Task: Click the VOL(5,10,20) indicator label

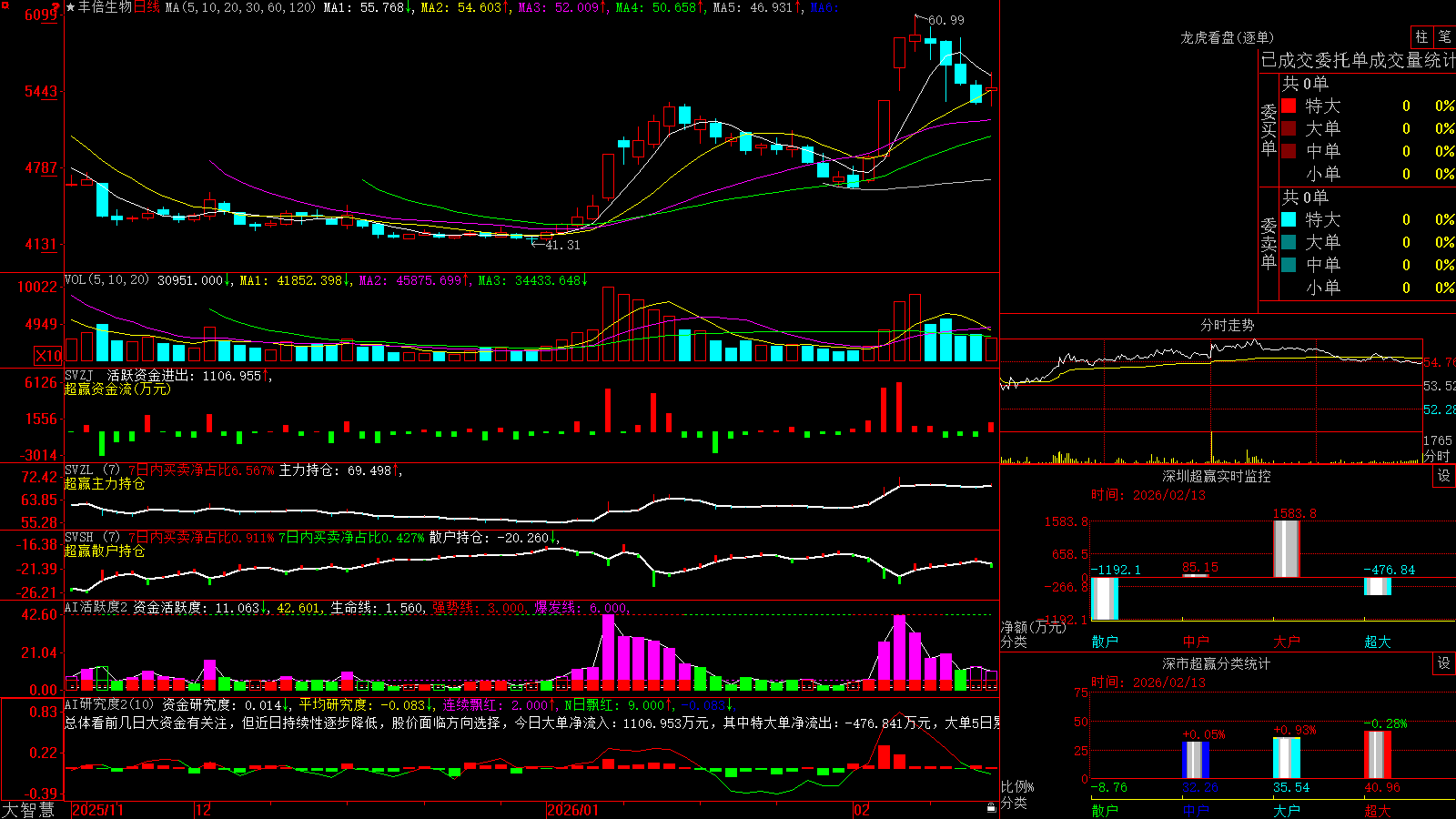Action: coord(106,280)
